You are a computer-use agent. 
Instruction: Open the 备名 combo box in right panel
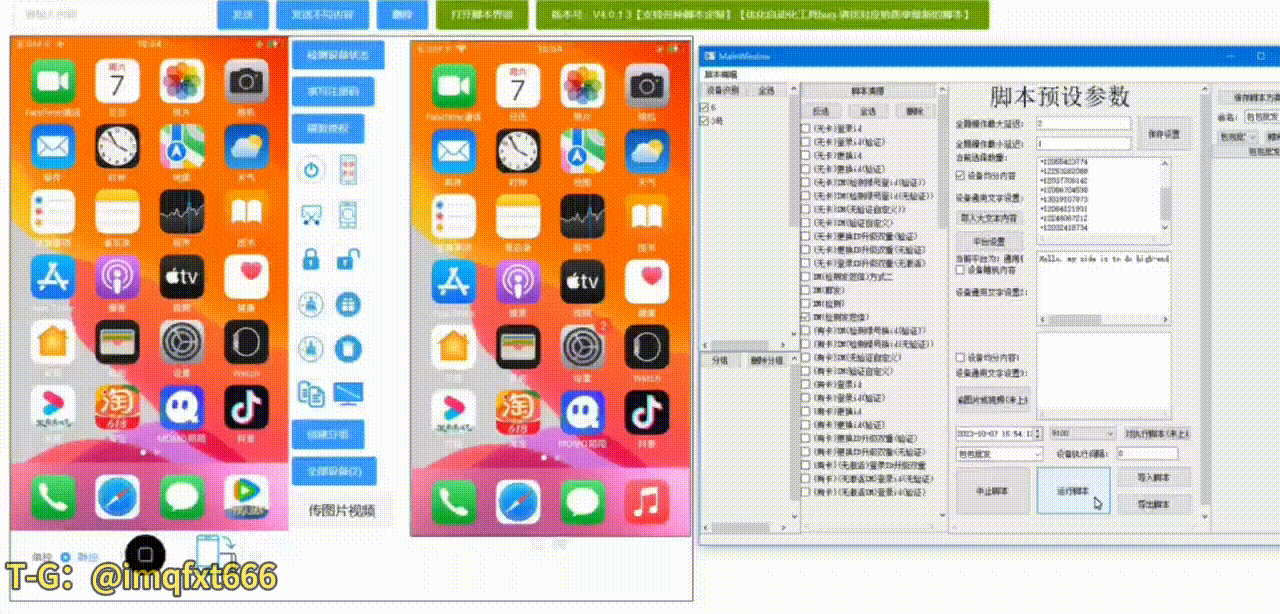(1262, 117)
